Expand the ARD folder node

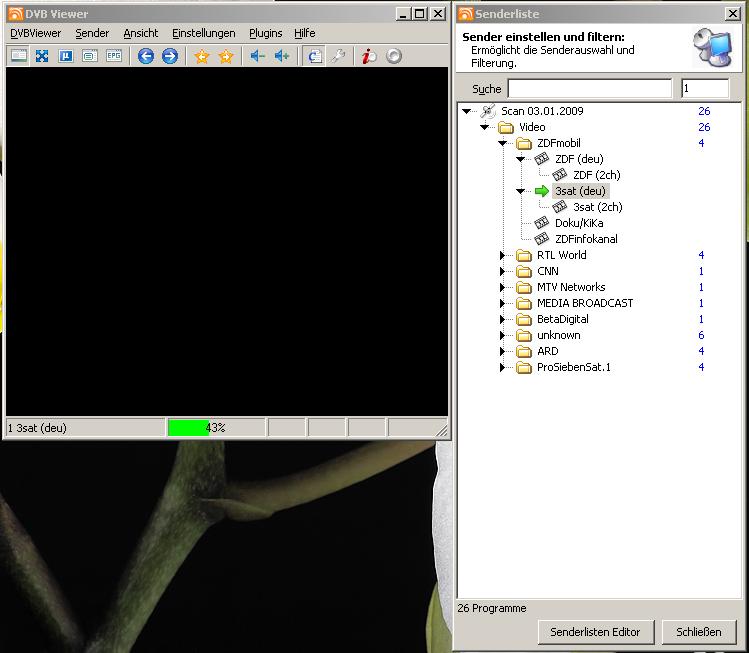(x=503, y=352)
